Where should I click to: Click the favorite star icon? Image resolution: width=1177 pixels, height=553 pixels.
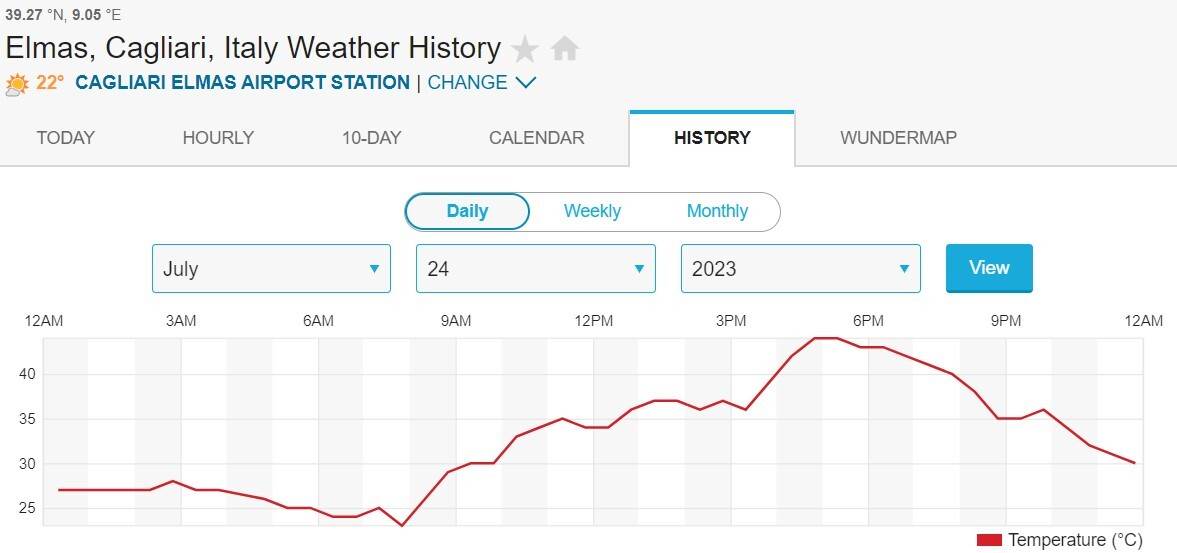coord(524,49)
